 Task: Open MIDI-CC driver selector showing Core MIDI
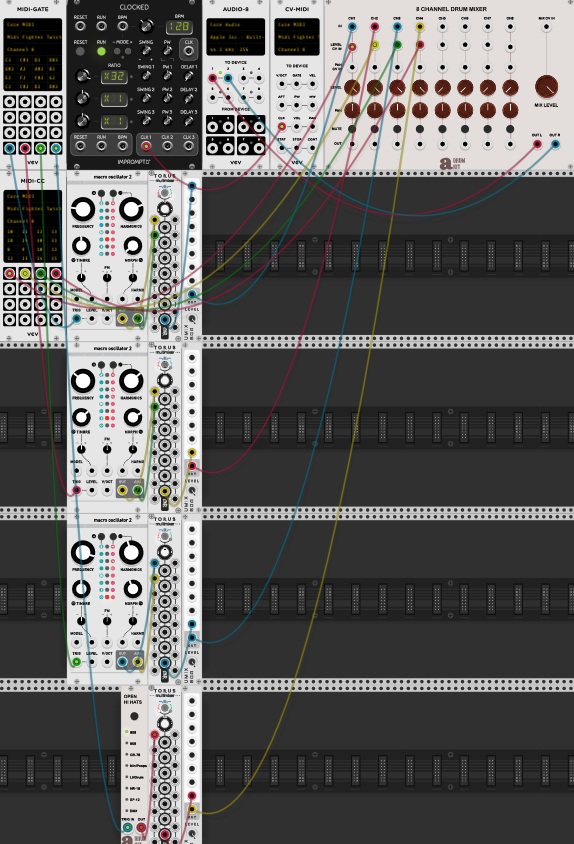coord(33,196)
